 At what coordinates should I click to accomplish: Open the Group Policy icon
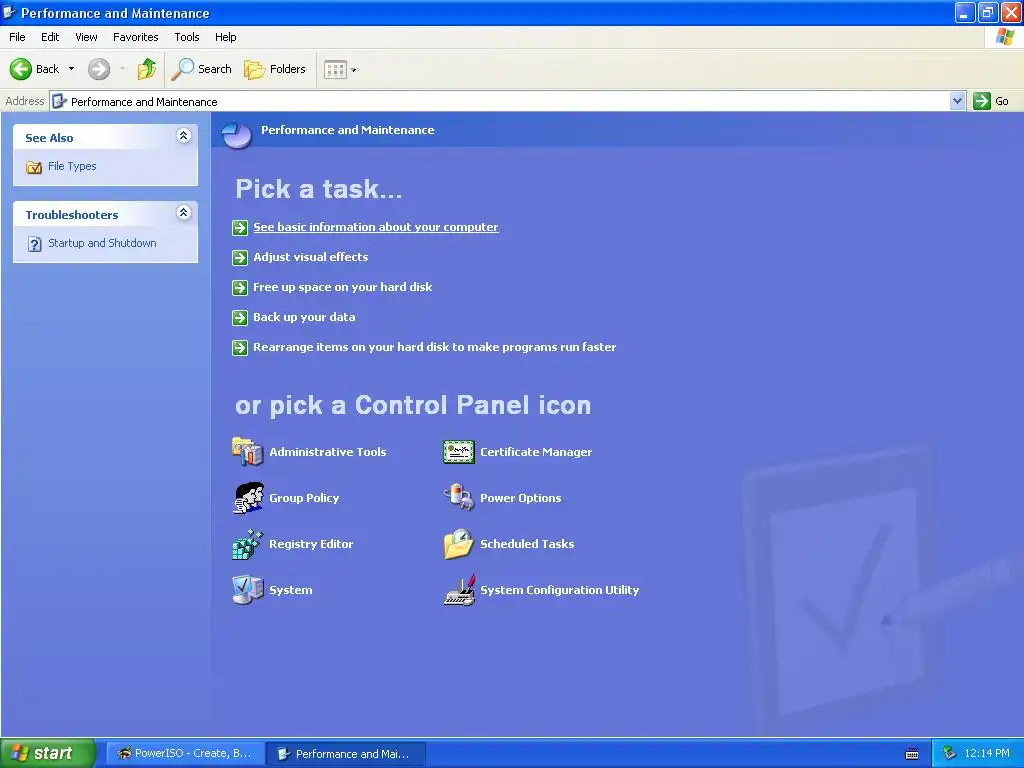248,498
